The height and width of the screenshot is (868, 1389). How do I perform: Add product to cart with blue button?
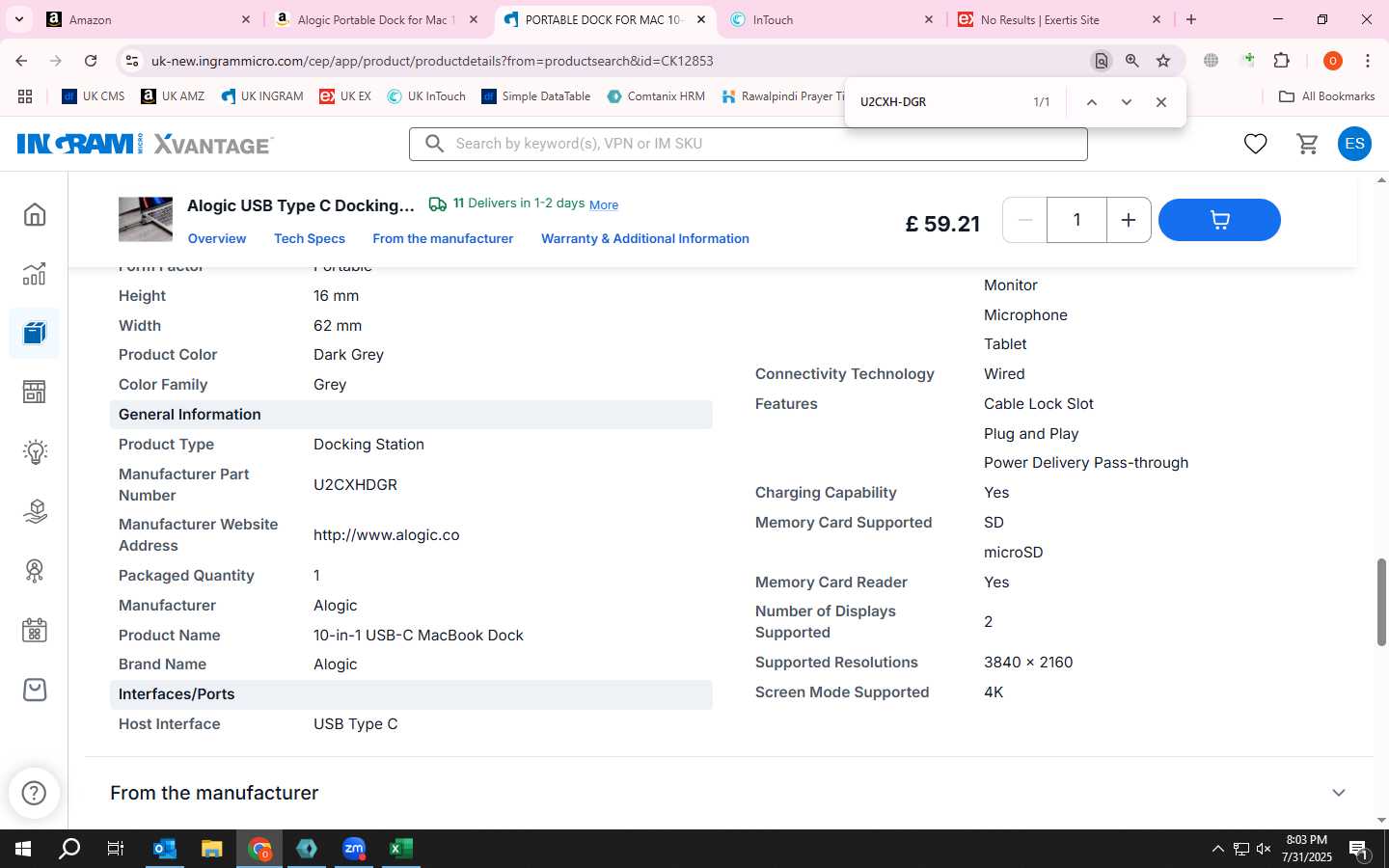(x=1219, y=220)
